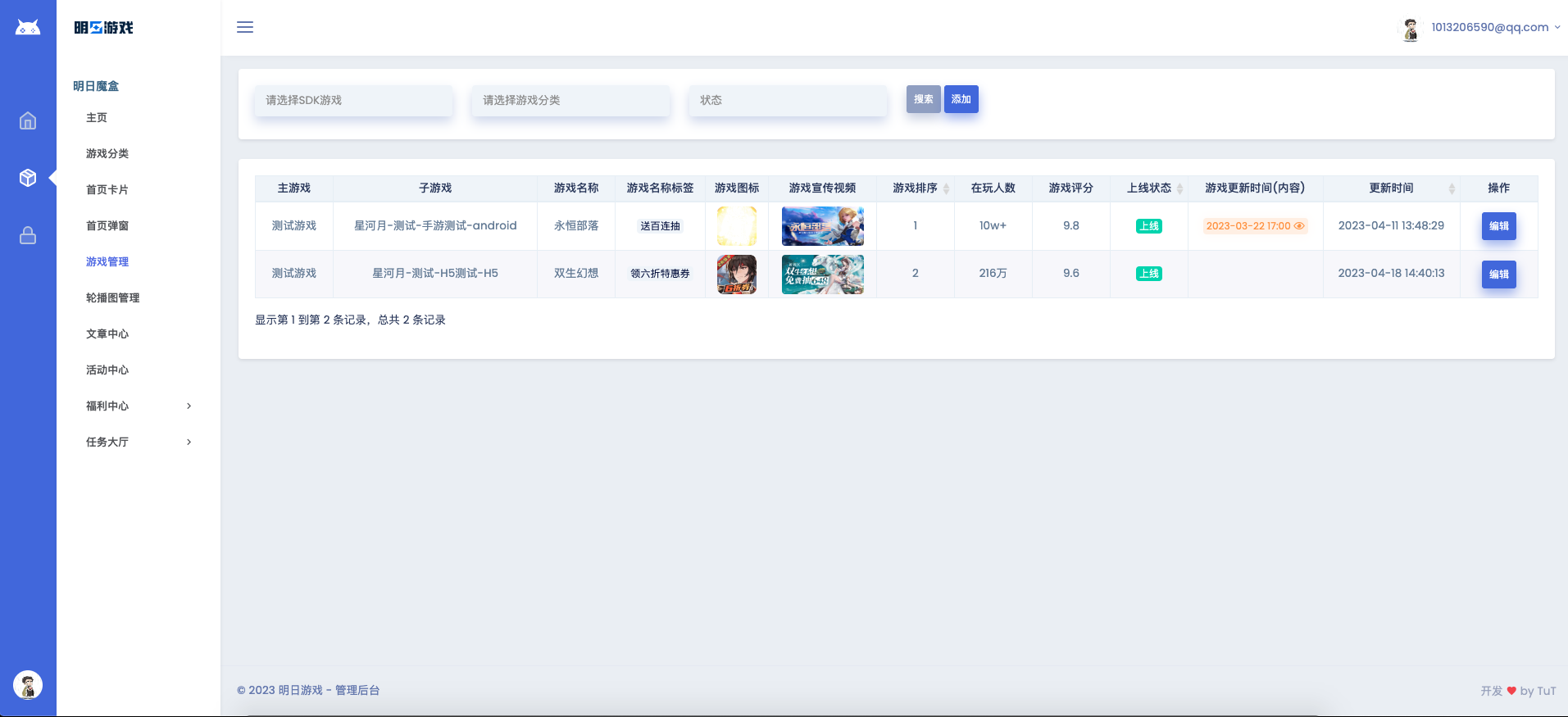Click the lock icon in left rail

[x=28, y=236]
